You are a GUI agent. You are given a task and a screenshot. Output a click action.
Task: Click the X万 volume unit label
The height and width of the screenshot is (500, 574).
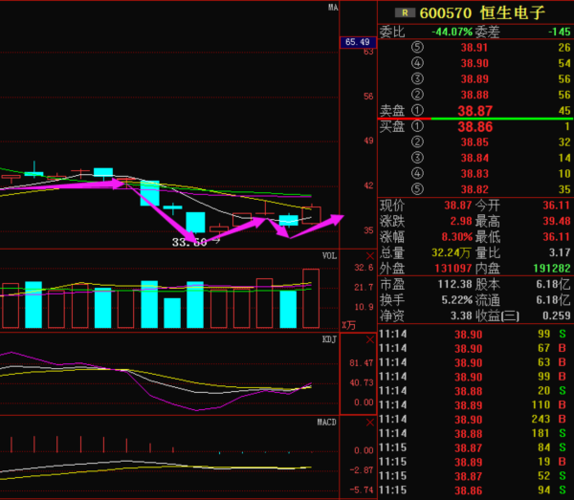348,325
